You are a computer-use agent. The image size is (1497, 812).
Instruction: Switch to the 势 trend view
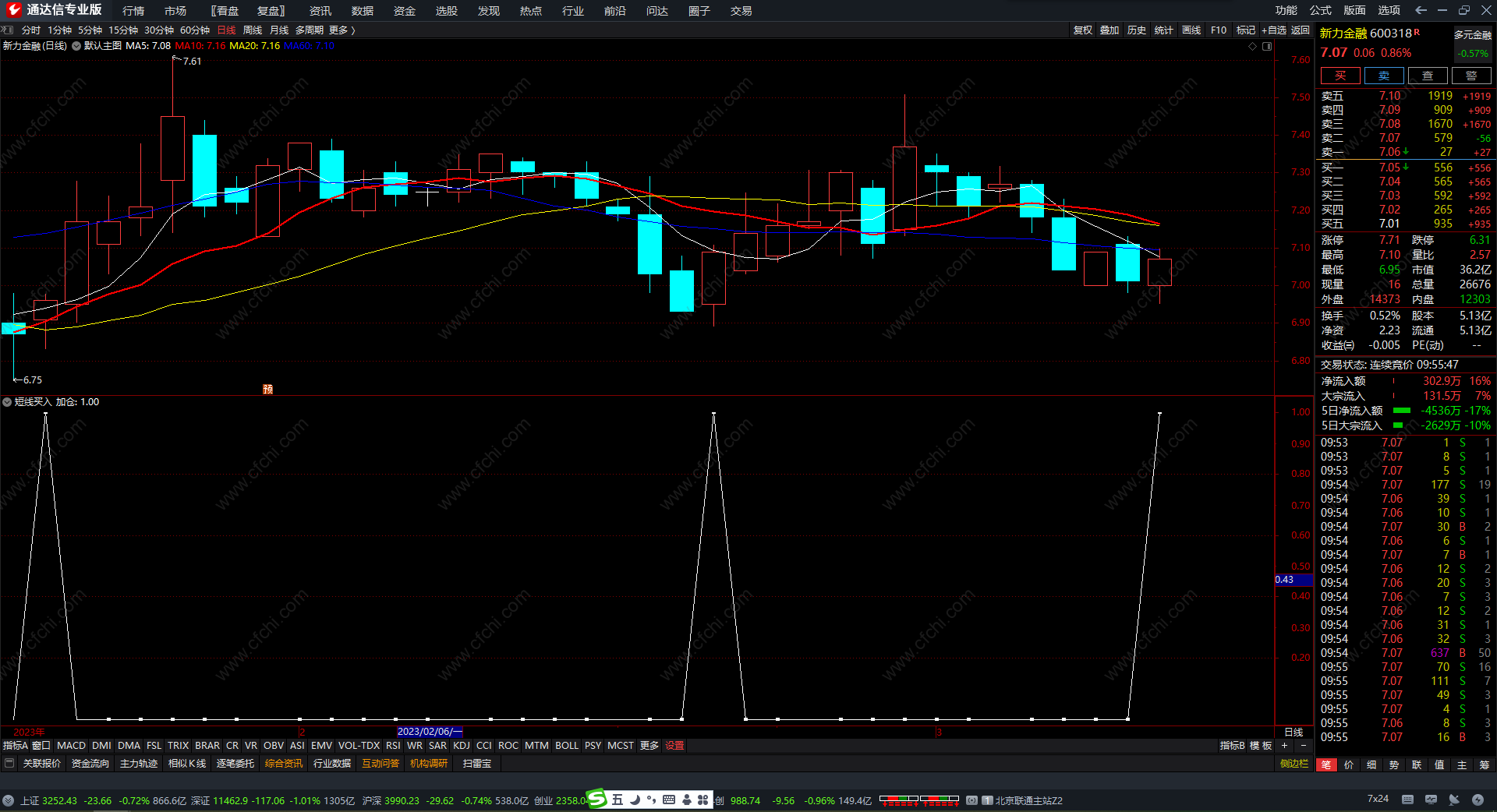click(1394, 765)
